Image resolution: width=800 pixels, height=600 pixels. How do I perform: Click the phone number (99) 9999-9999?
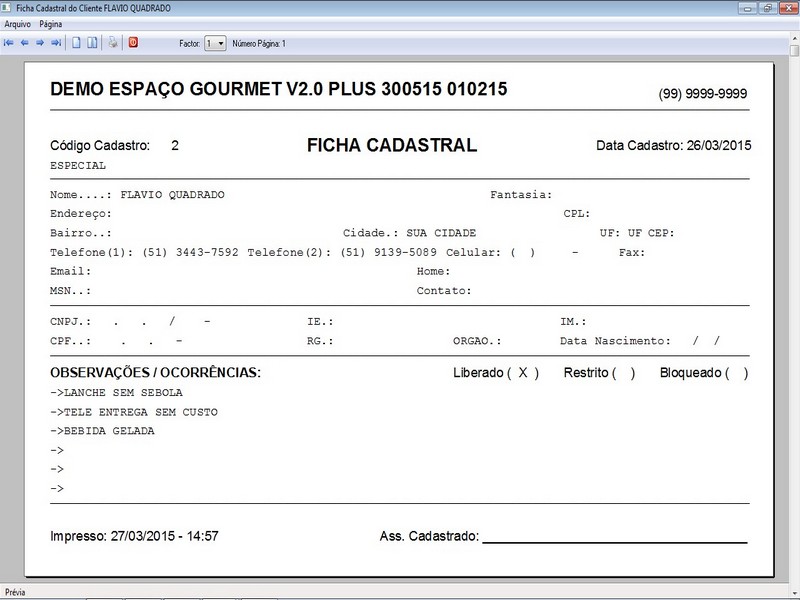(x=703, y=93)
